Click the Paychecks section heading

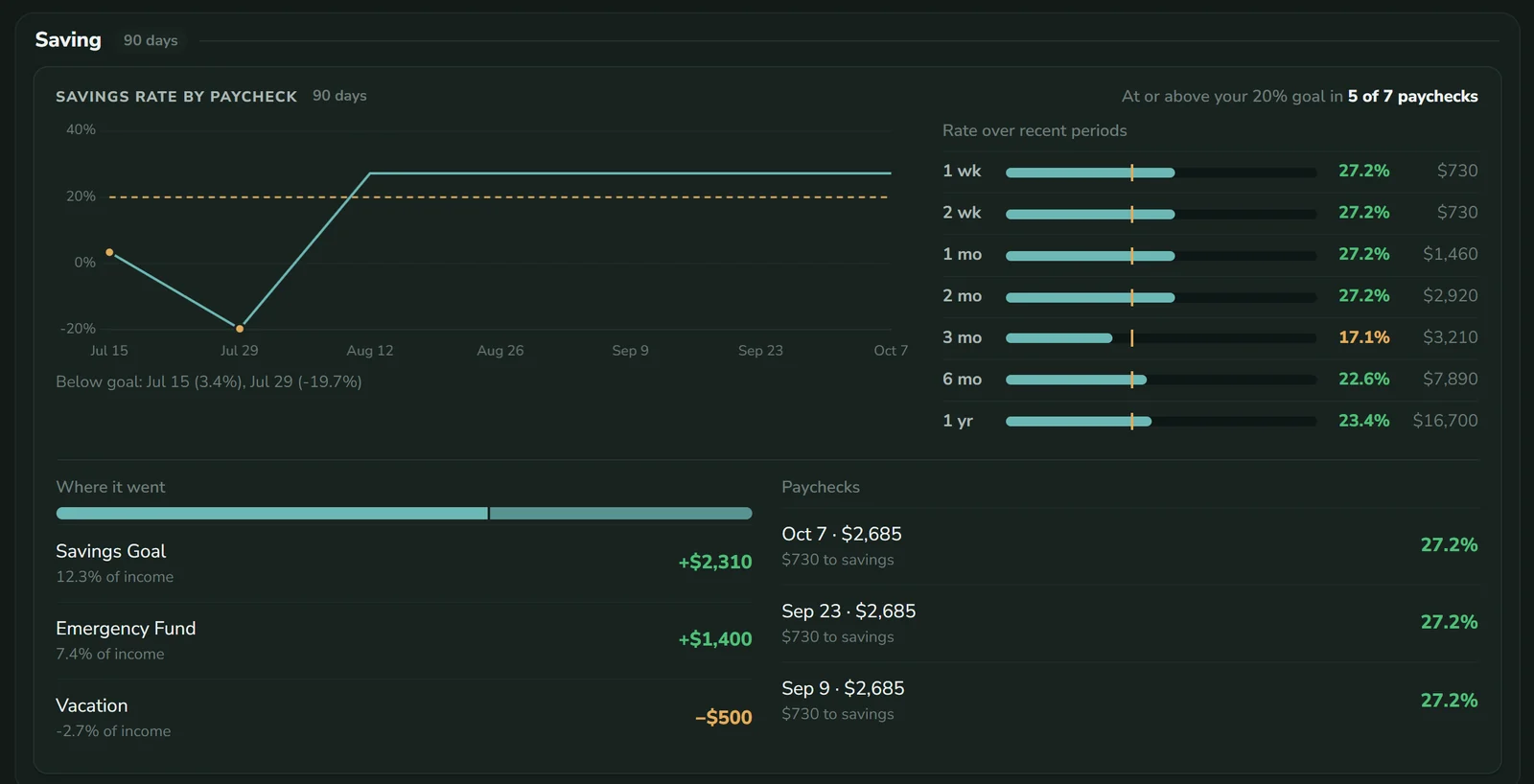coord(821,487)
